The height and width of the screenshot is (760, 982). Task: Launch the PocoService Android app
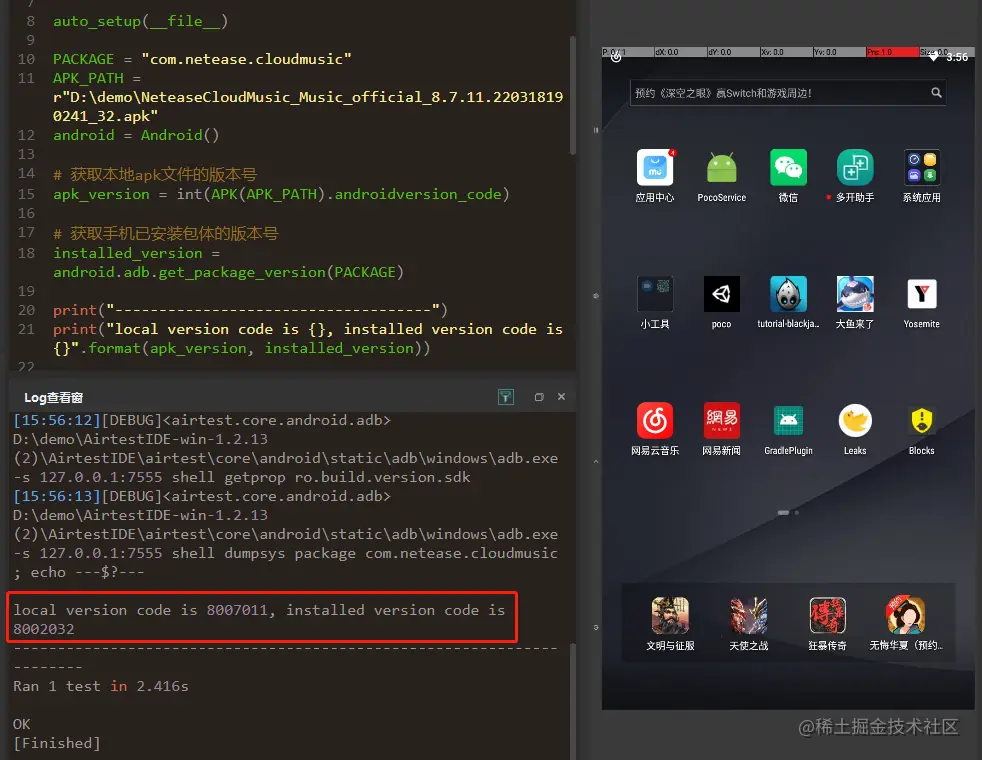(721, 168)
